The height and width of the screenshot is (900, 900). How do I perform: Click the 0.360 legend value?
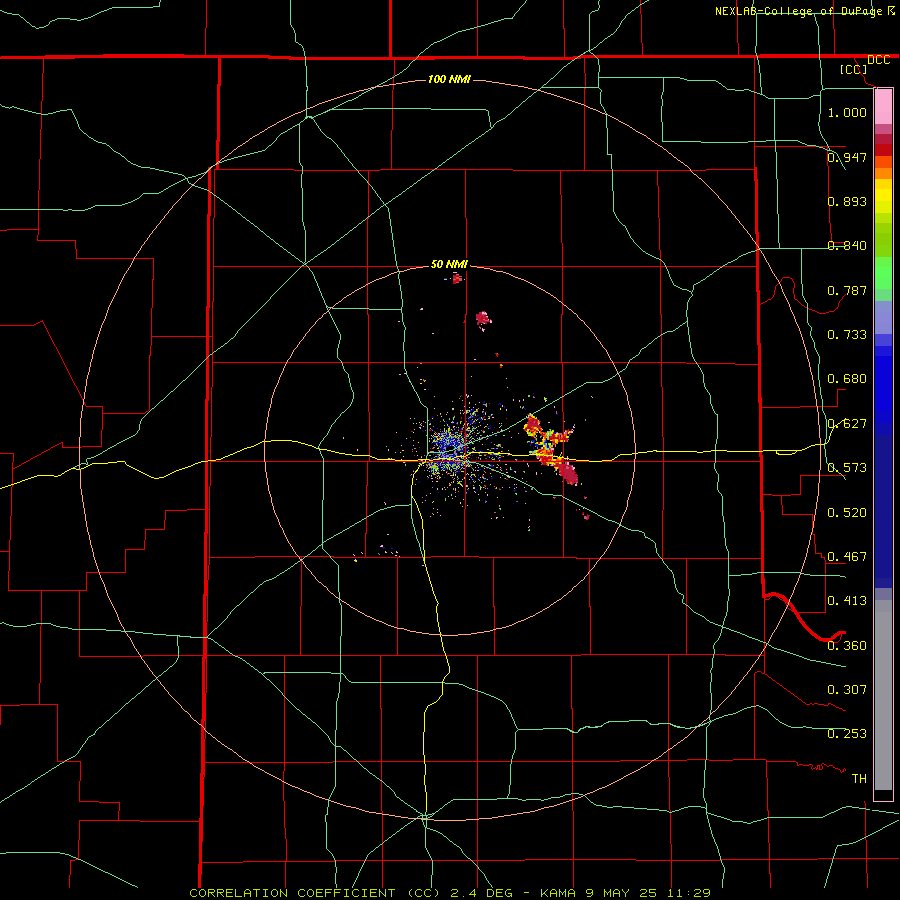[847, 646]
